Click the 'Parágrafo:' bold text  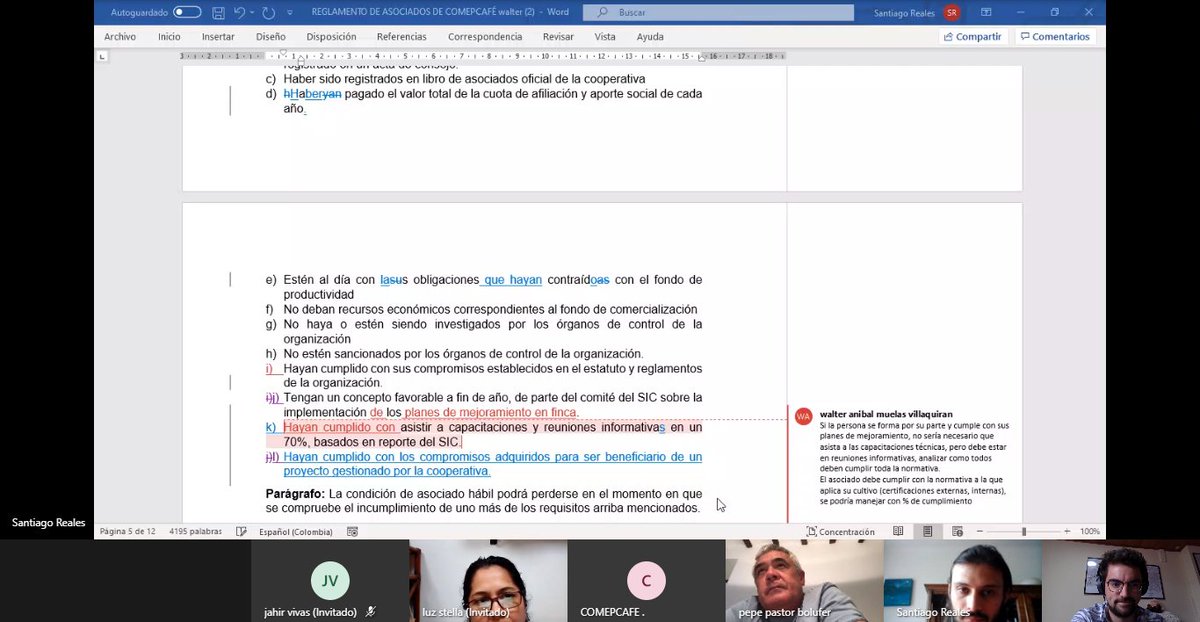(x=295, y=494)
